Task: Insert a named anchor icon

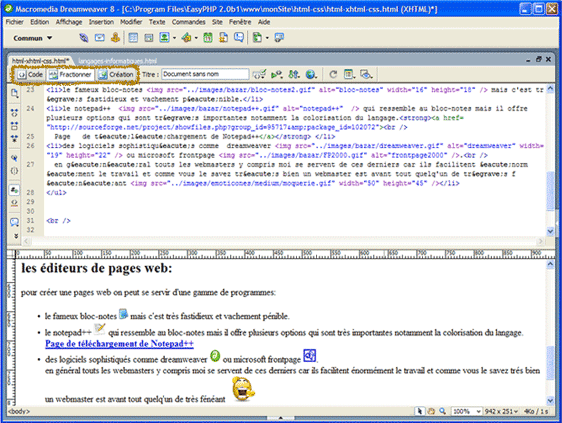Action: (x=115, y=37)
